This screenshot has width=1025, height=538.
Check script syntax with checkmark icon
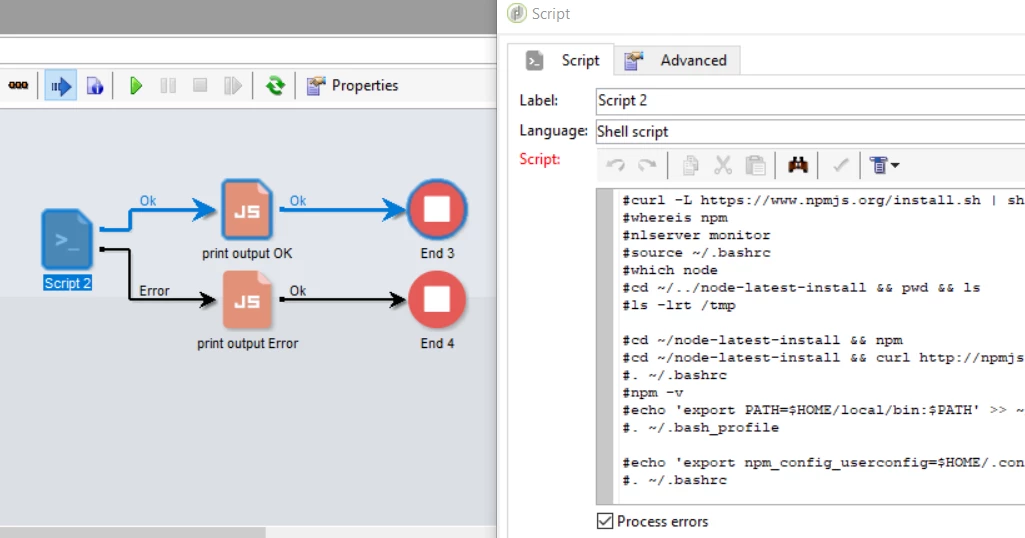click(x=840, y=165)
